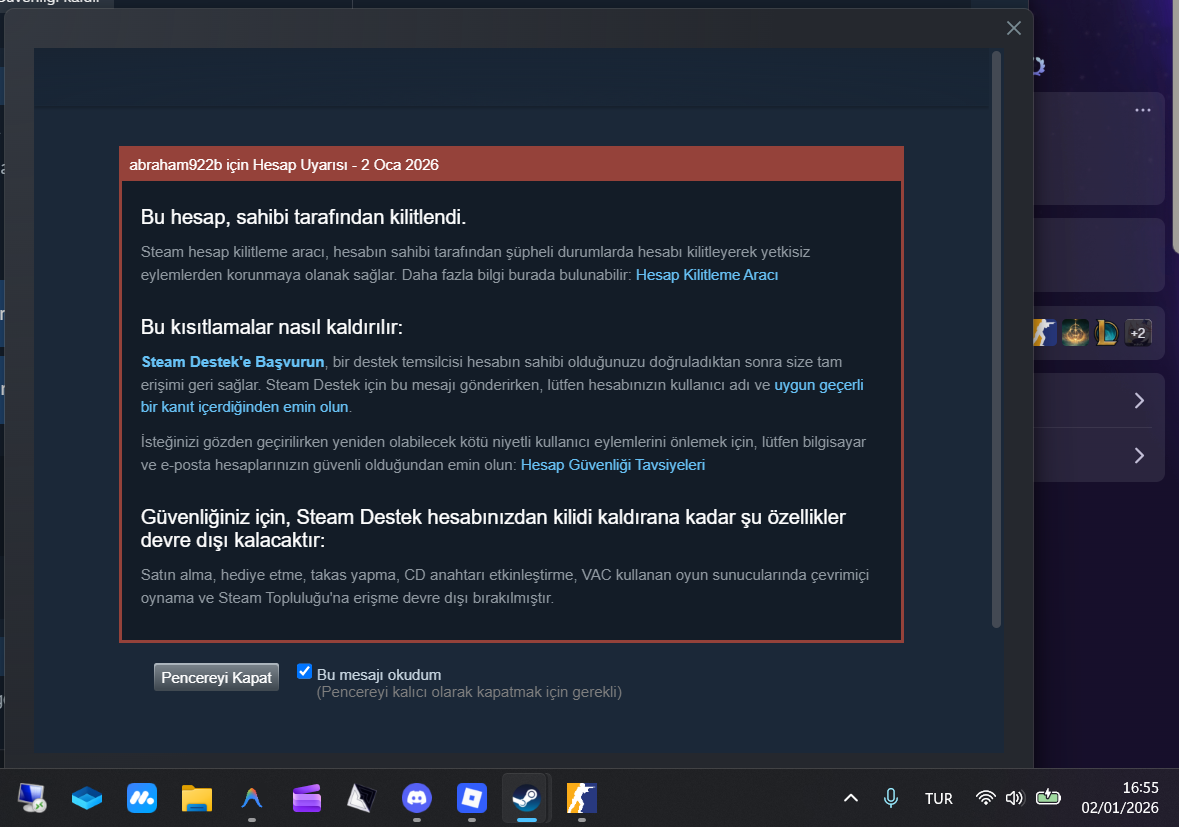Screen dimensions: 1179x827
Task: Open the blue cube app in taskbar
Action: pos(87,798)
